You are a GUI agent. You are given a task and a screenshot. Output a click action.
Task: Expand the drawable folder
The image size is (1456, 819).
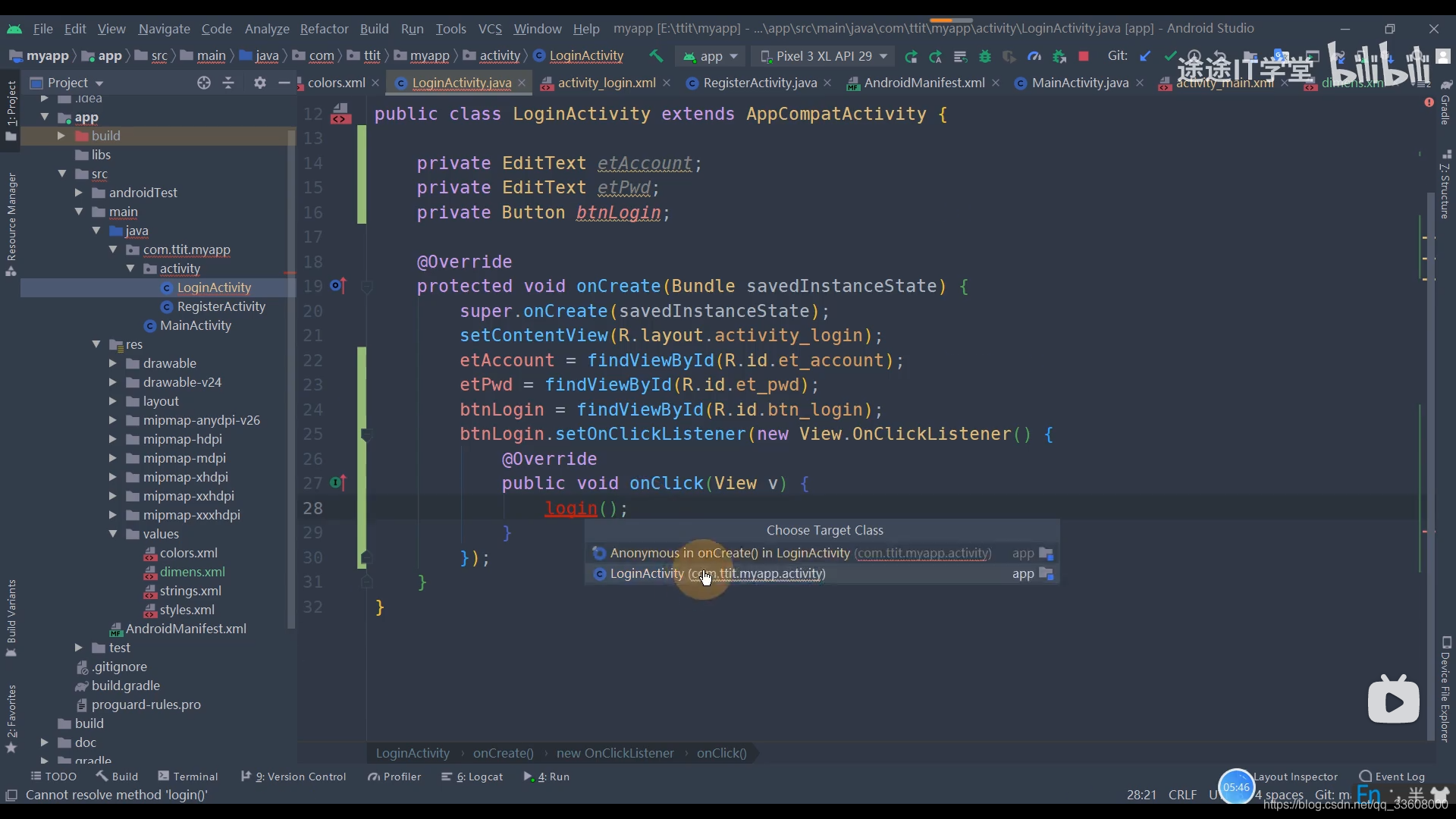pyautogui.click(x=113, y=363)
